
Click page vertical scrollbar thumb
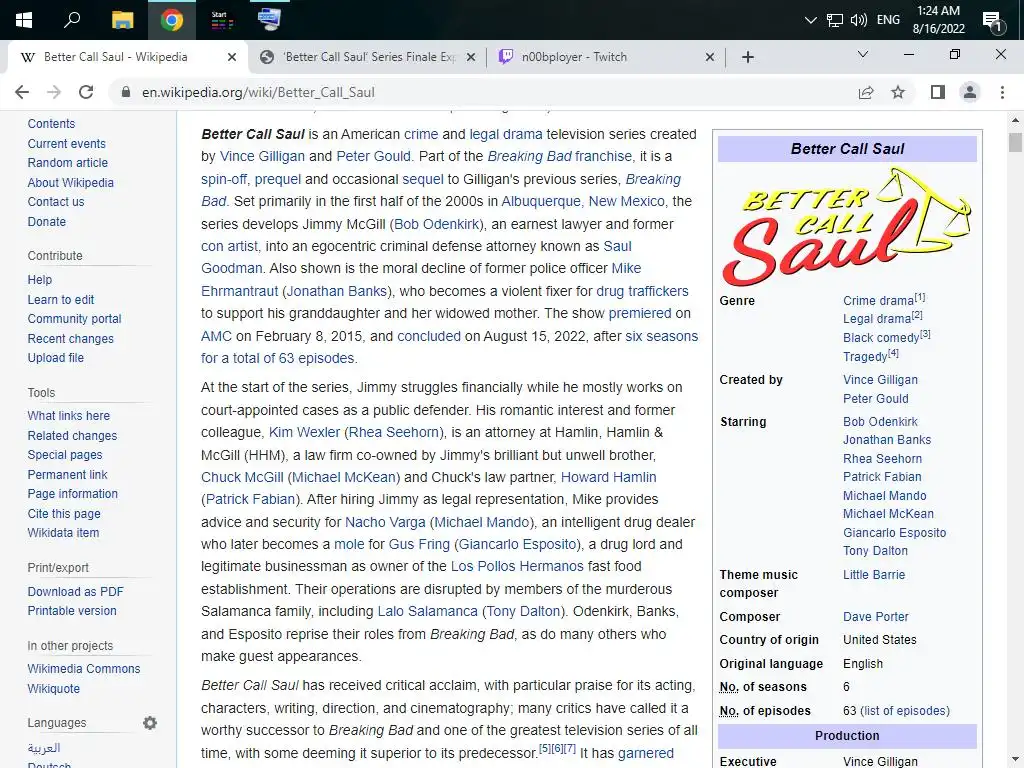pyautogui.click(x=1015, y=142)
